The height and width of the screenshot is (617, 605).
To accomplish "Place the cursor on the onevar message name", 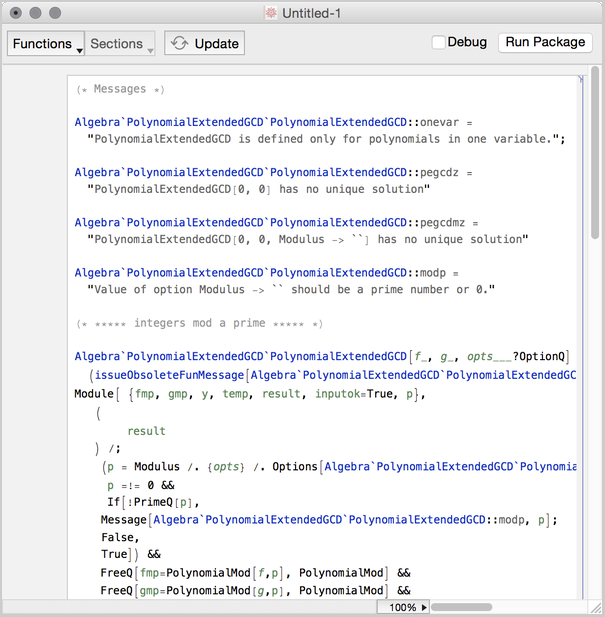I will click(441, 122).
